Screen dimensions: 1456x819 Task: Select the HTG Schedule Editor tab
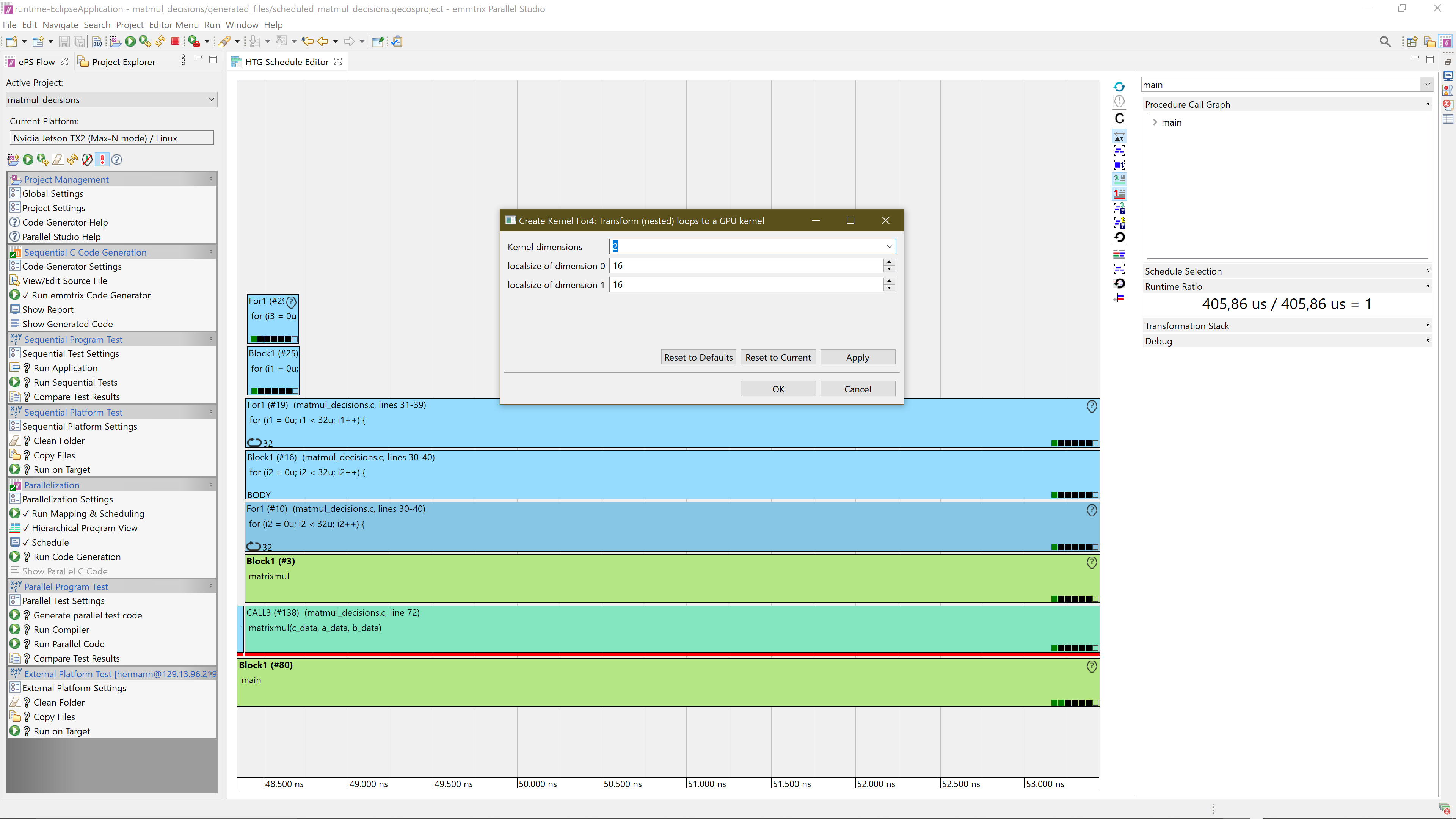287,62
